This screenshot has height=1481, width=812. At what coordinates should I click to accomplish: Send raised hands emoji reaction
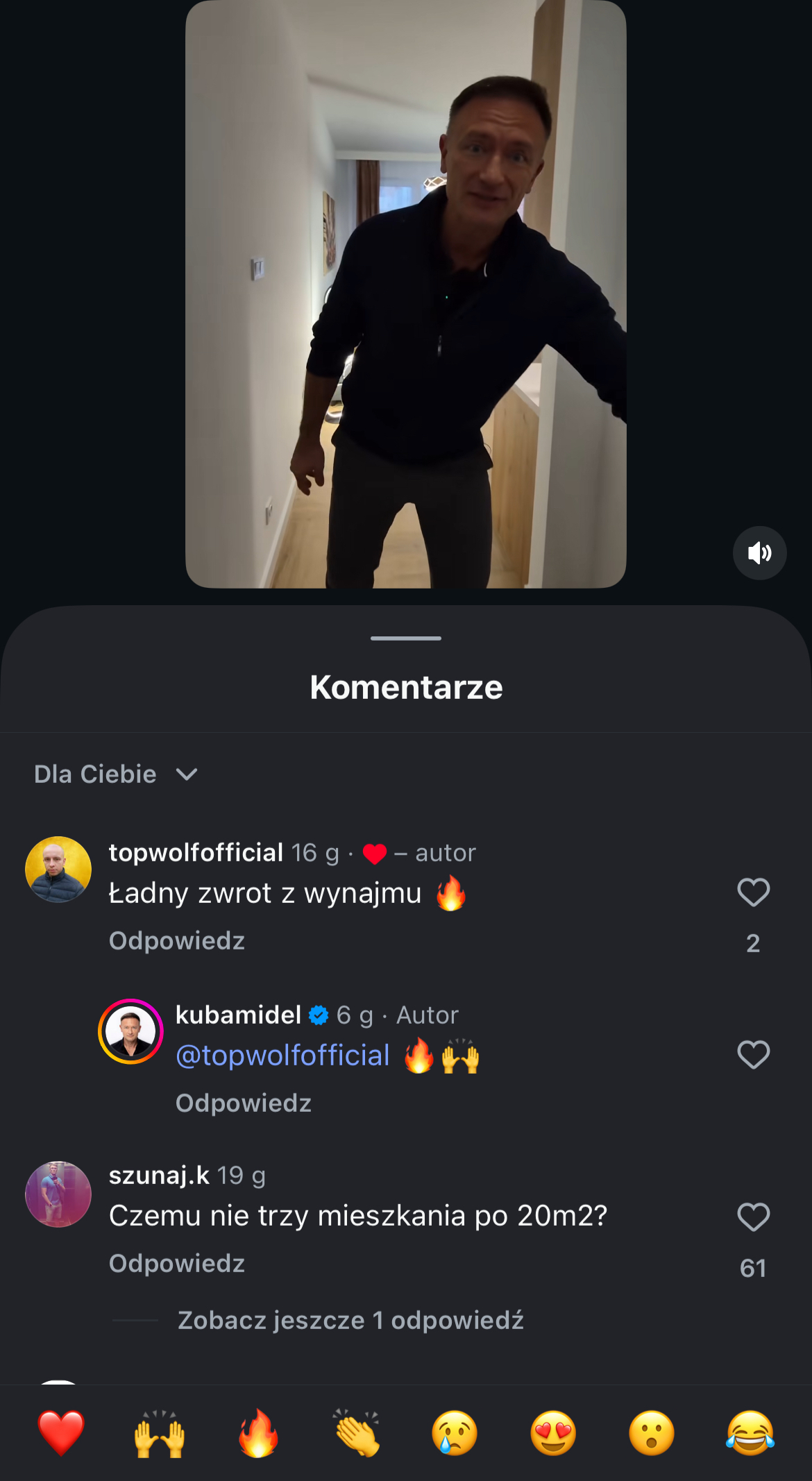[160, 1433]
